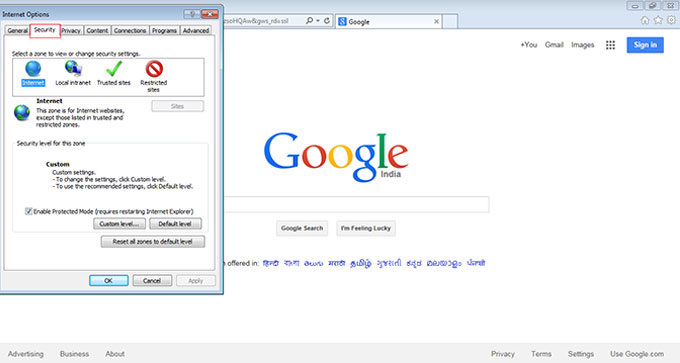This screenshot has height=363, width=680.
Task: Switch Google to Malayalam language link
Action: pos(444,263)
